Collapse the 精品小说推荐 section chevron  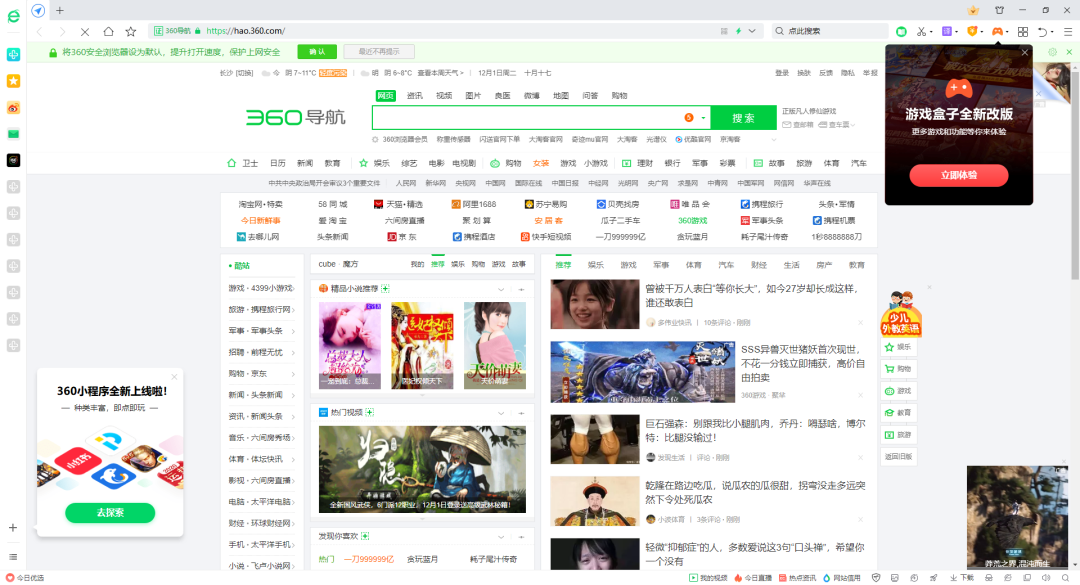click(x=501, y=289)
